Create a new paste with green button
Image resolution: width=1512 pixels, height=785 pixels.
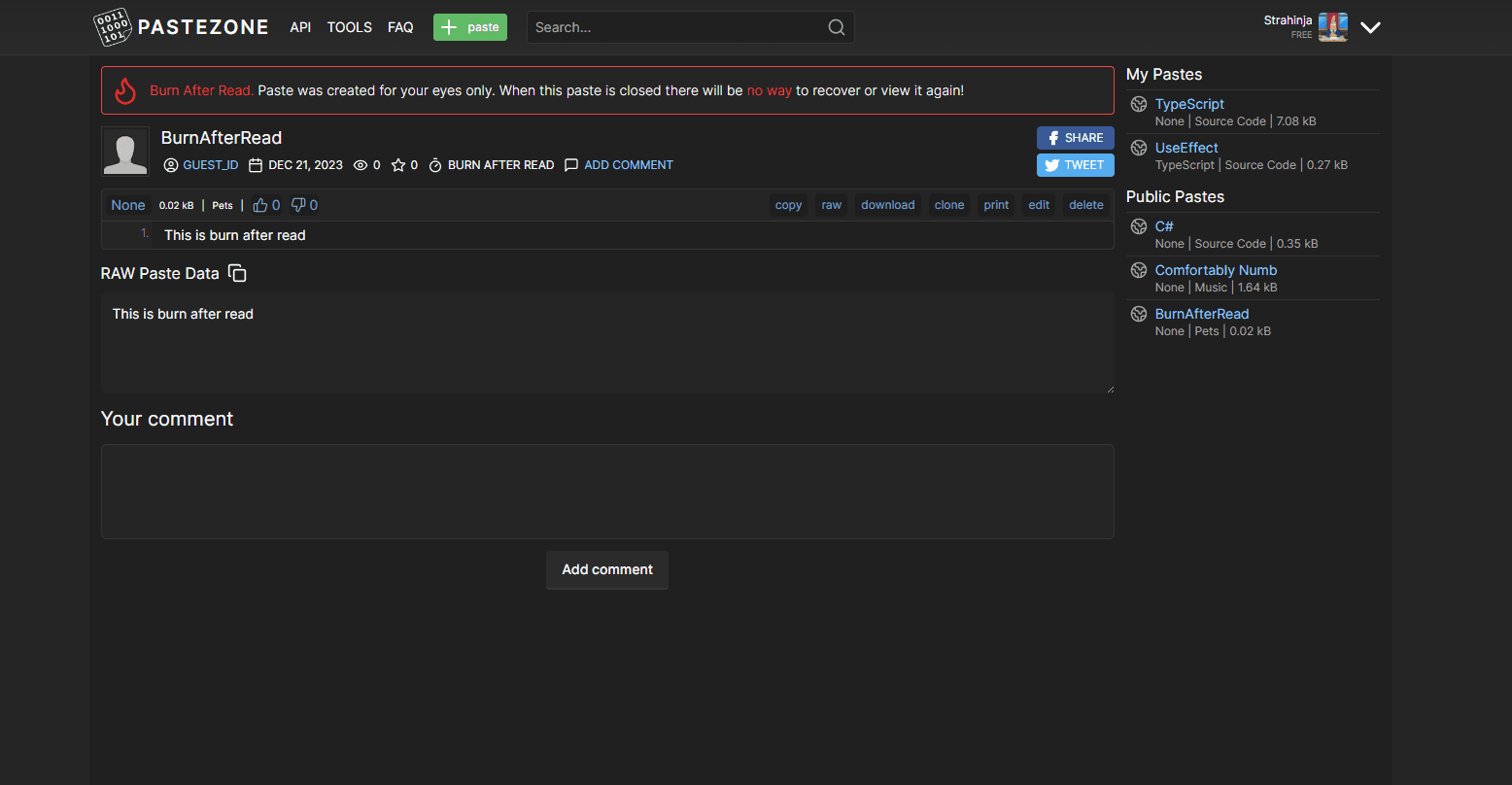click(x=470, y=27)
